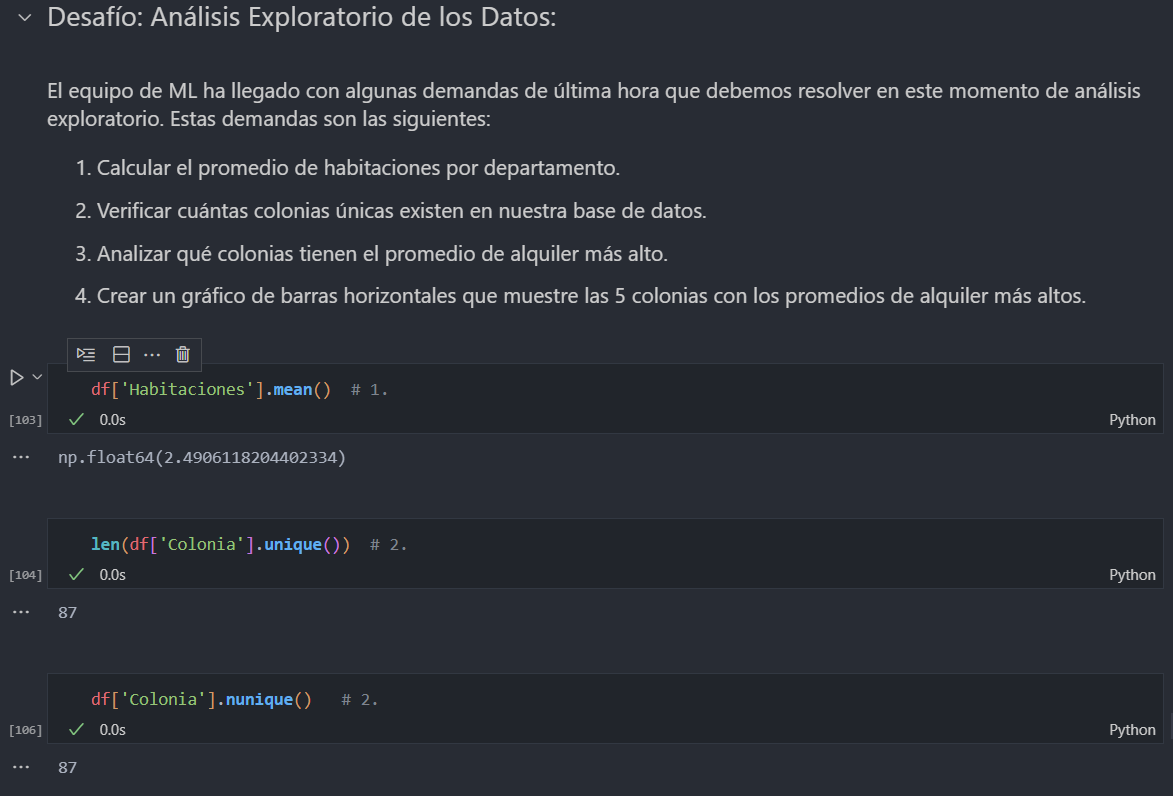Click success checkmark of cell 106
The image size is (1173, 796).
pos(76,729)
